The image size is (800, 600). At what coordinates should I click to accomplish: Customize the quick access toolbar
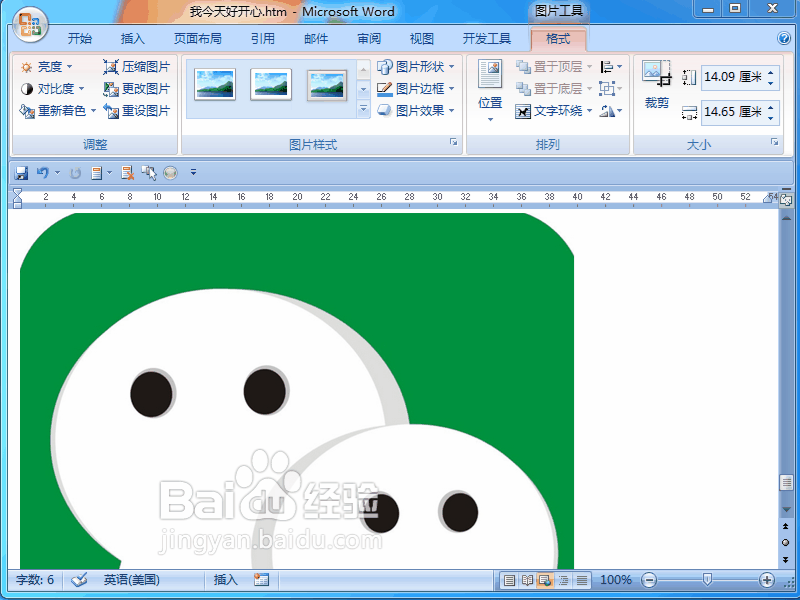pos(193,172)
